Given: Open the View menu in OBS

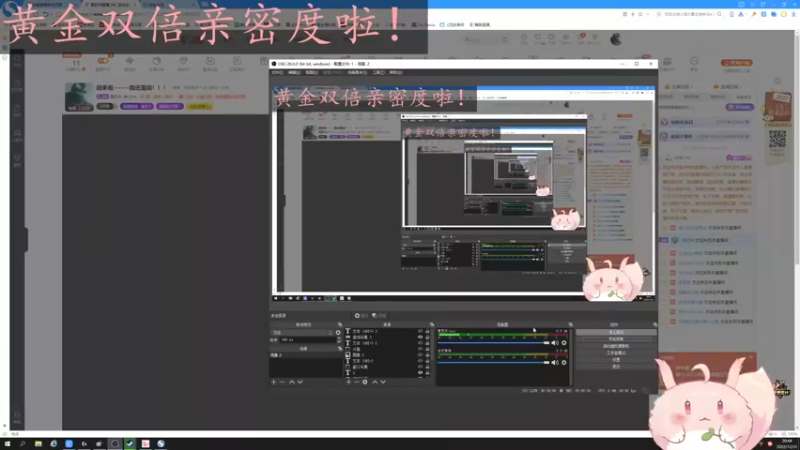Looking at the screenshot, I should [x=312, y=72].
